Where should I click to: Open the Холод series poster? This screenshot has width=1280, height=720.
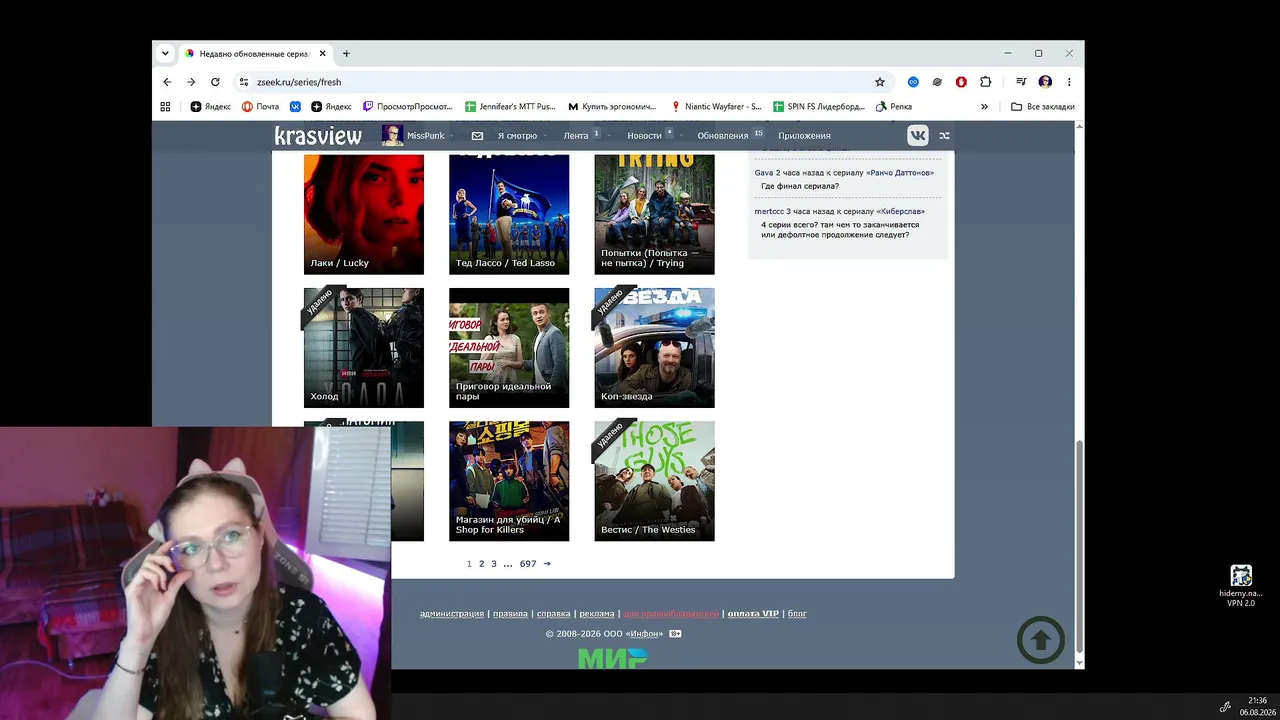pos(364,348)
